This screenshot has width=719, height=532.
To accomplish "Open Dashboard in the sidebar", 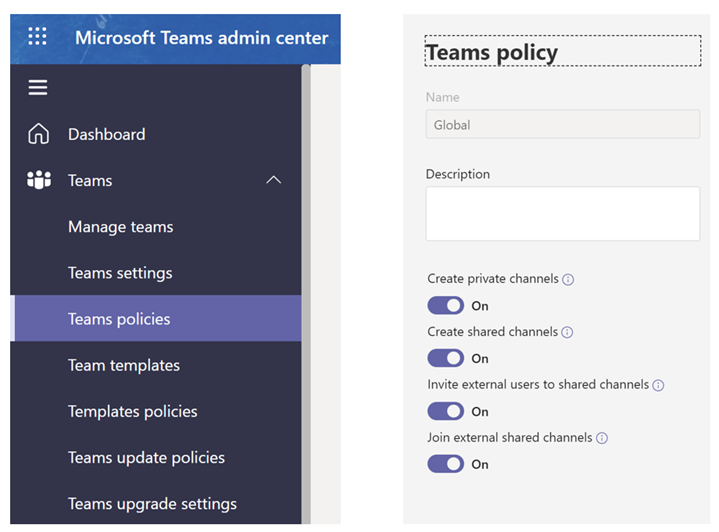I will [x=156, y=134].
